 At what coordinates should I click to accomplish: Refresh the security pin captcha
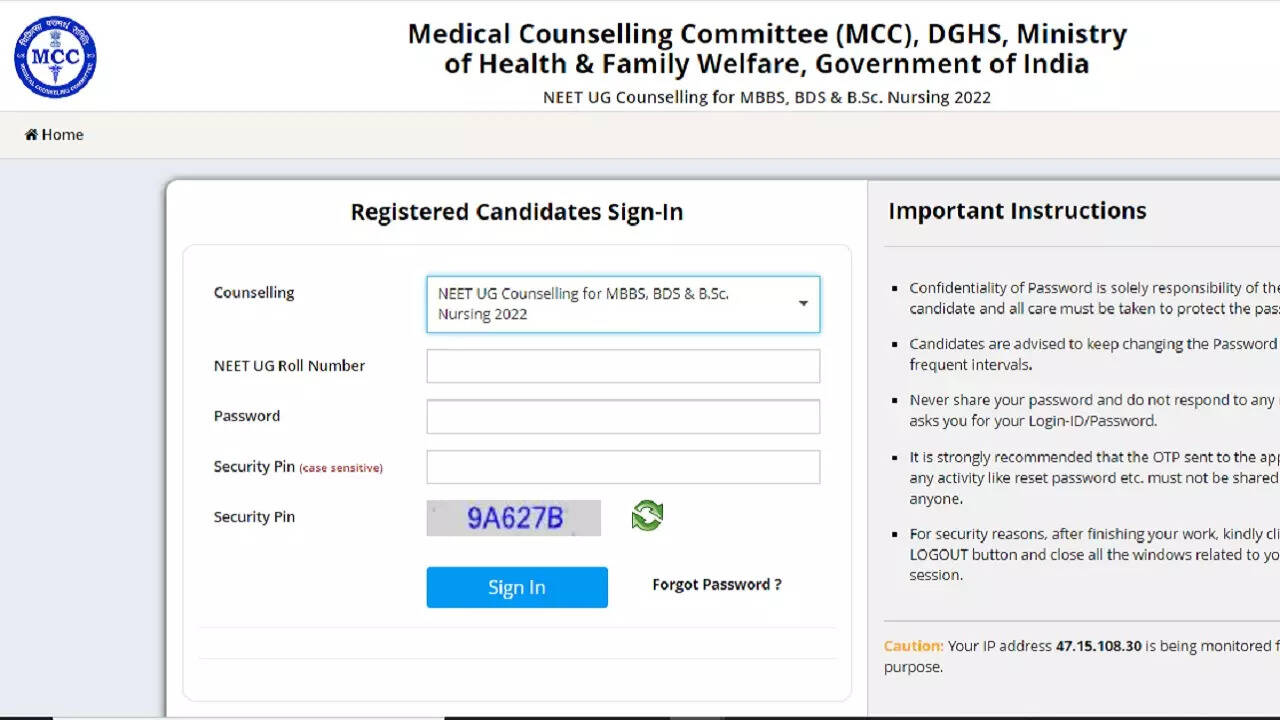(x=647, y=516)
